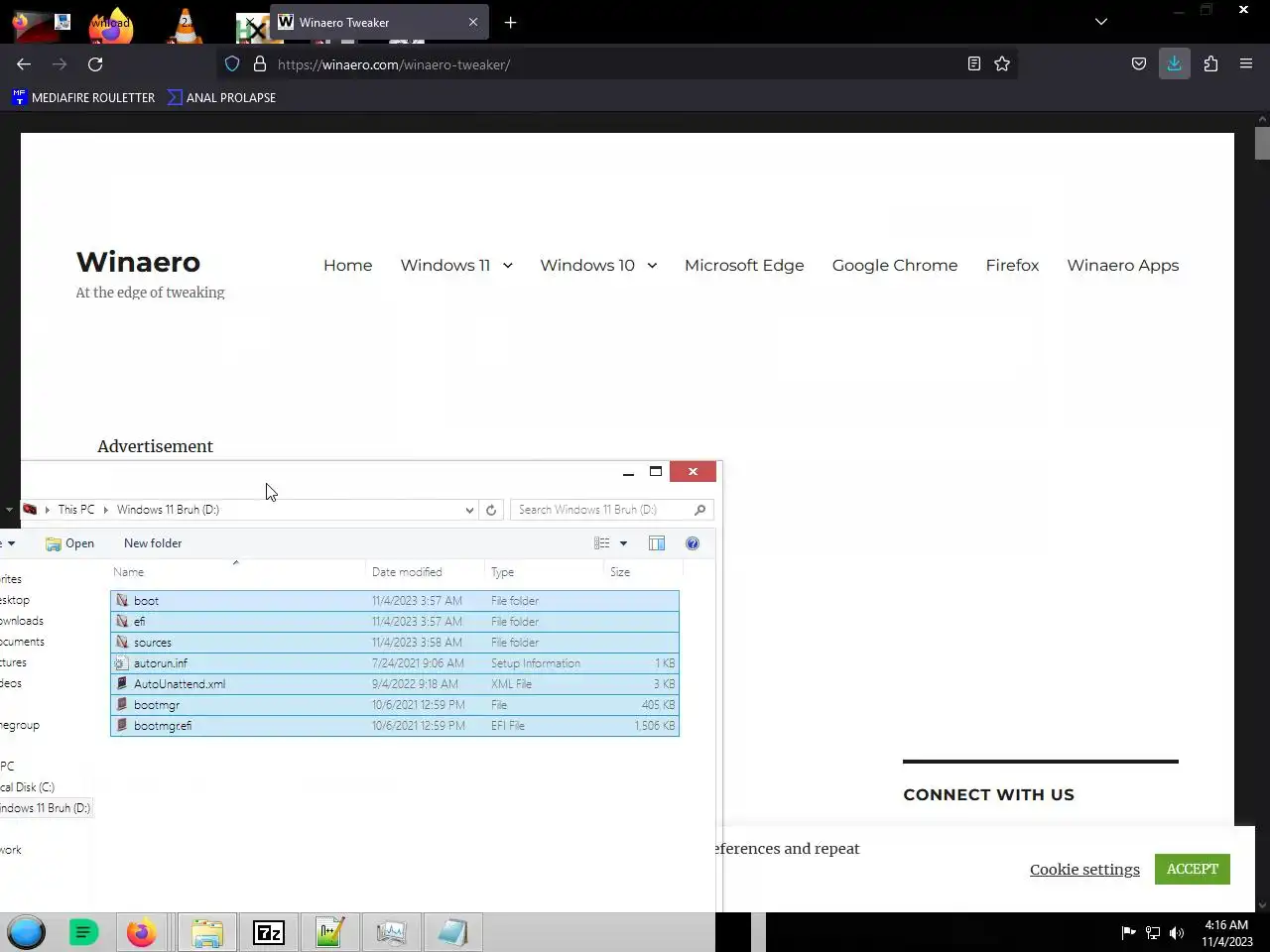
Task: Open a new browser tab
Action: click(x=510, y=22)
